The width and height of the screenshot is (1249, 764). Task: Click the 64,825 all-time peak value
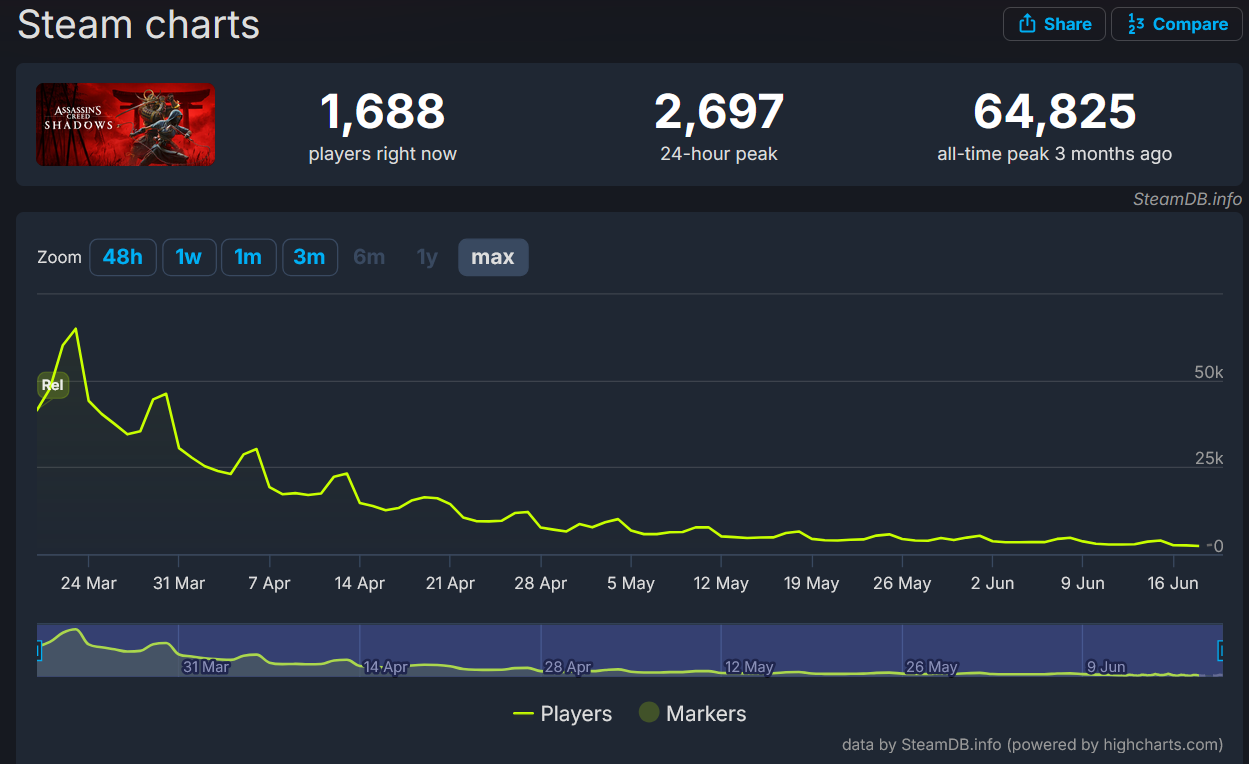[1054, 112]
